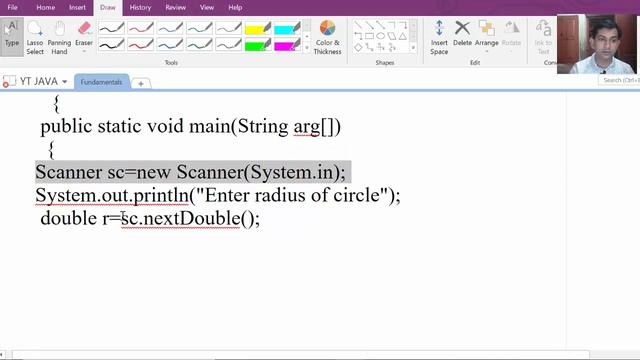
Task: Select the green highlighter
Action: (x=258, y=44)
